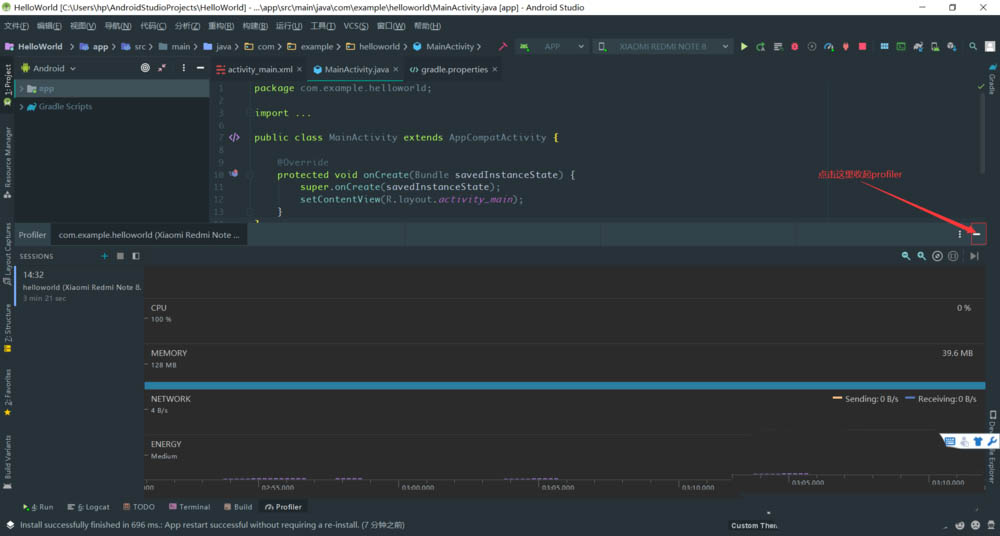Switch to the activity_main.xml tab
The width and height of the screenshot is (1000, 536).
[260, 70]
